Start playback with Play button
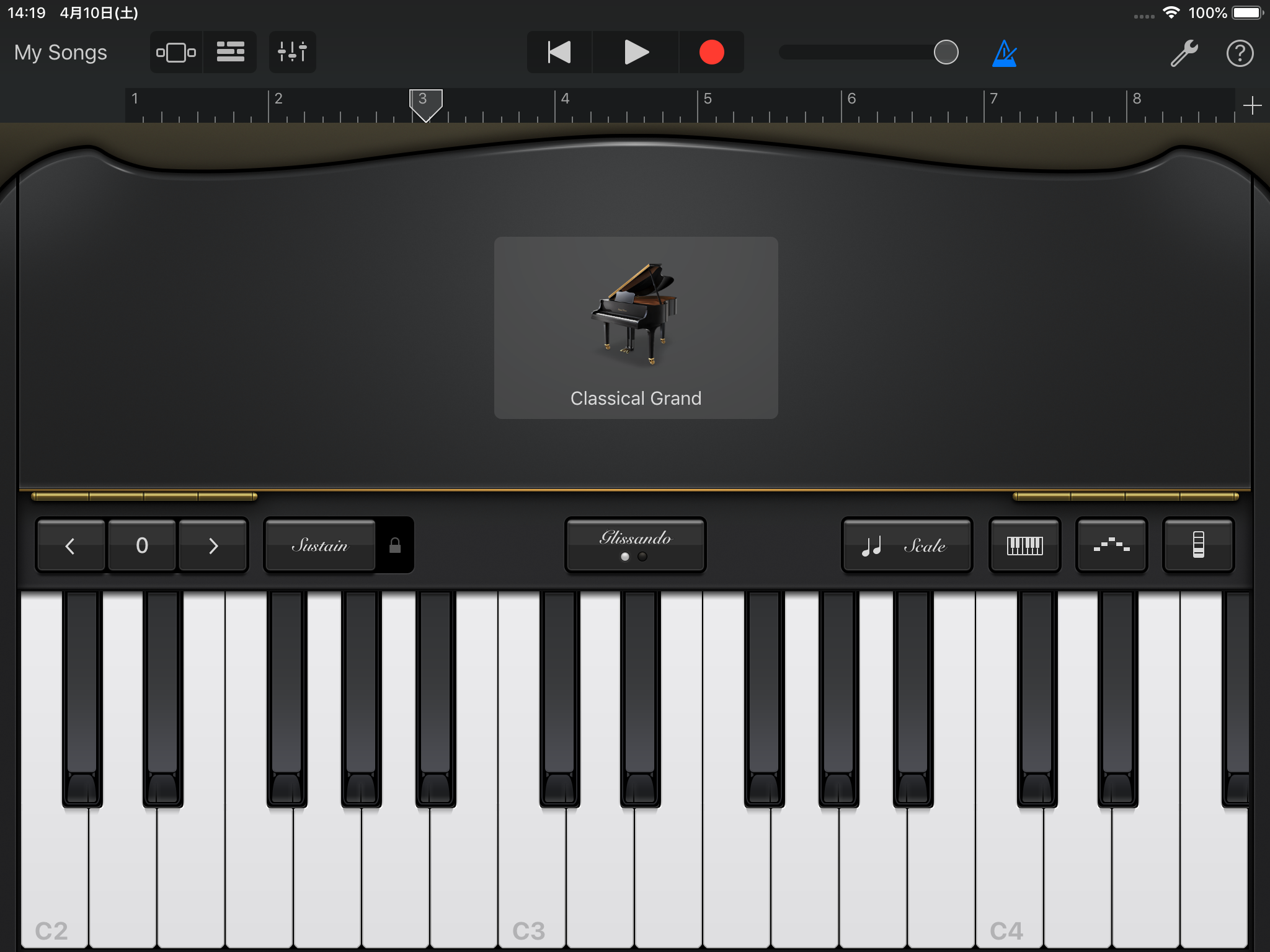Screen dimensions: 1270x952 tap(636, 53)
